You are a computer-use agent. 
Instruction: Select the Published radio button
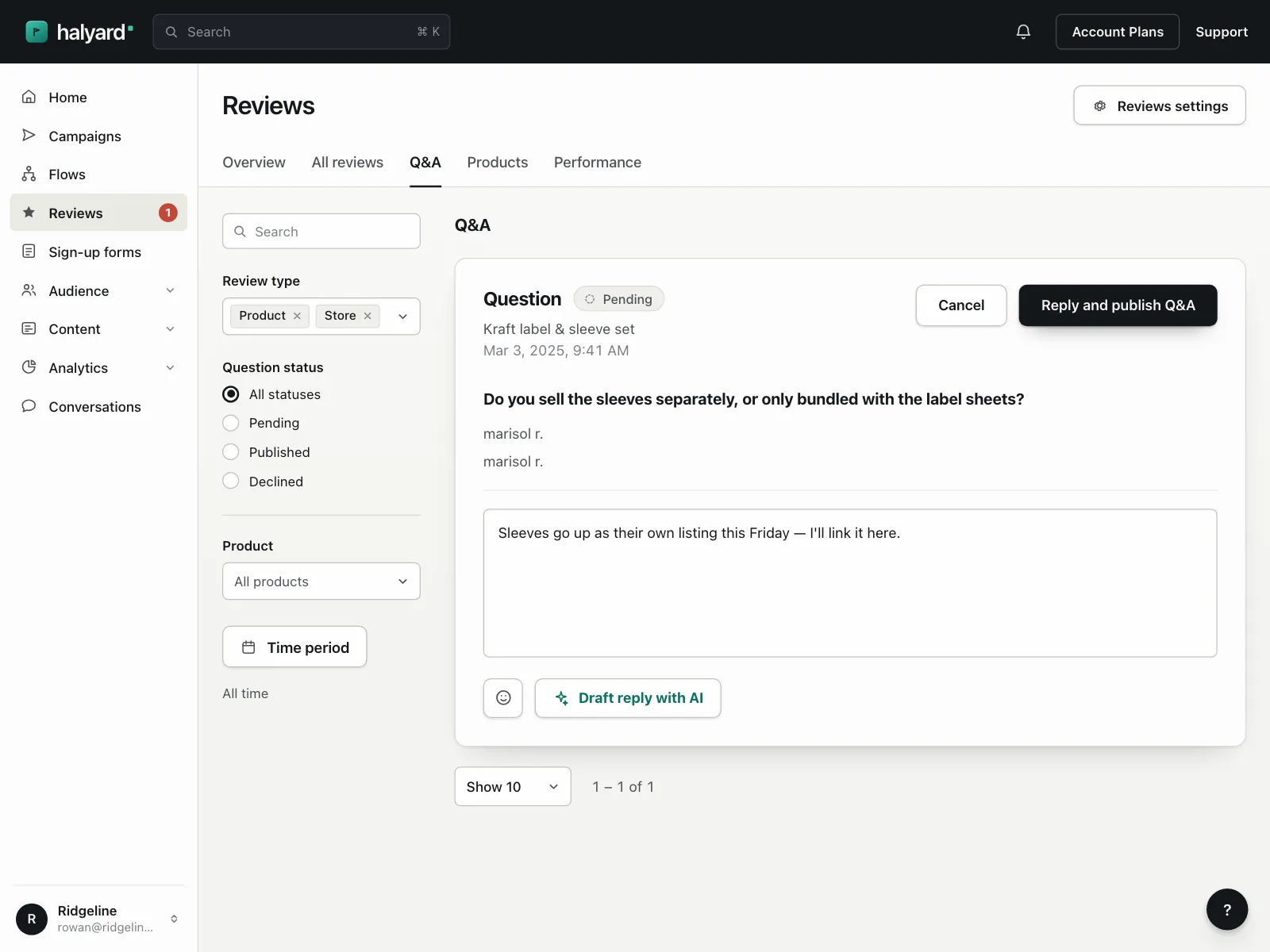(231, 452)
